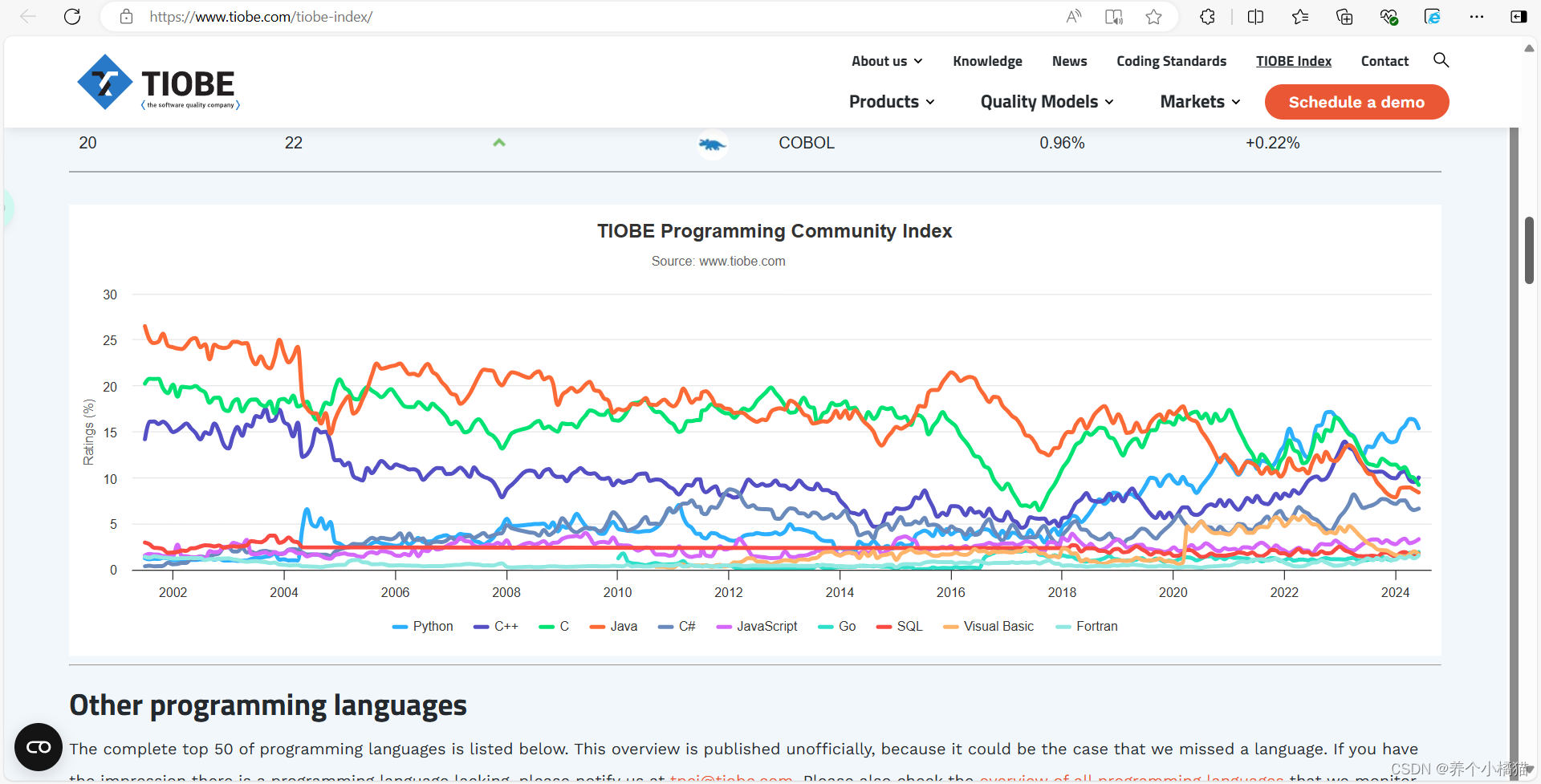Image resolution: width=1541 pixels, height=784 pixels.
Task: Click the 2024 x-axis label
Action: pyautogui.click(x=1395, y=592)
